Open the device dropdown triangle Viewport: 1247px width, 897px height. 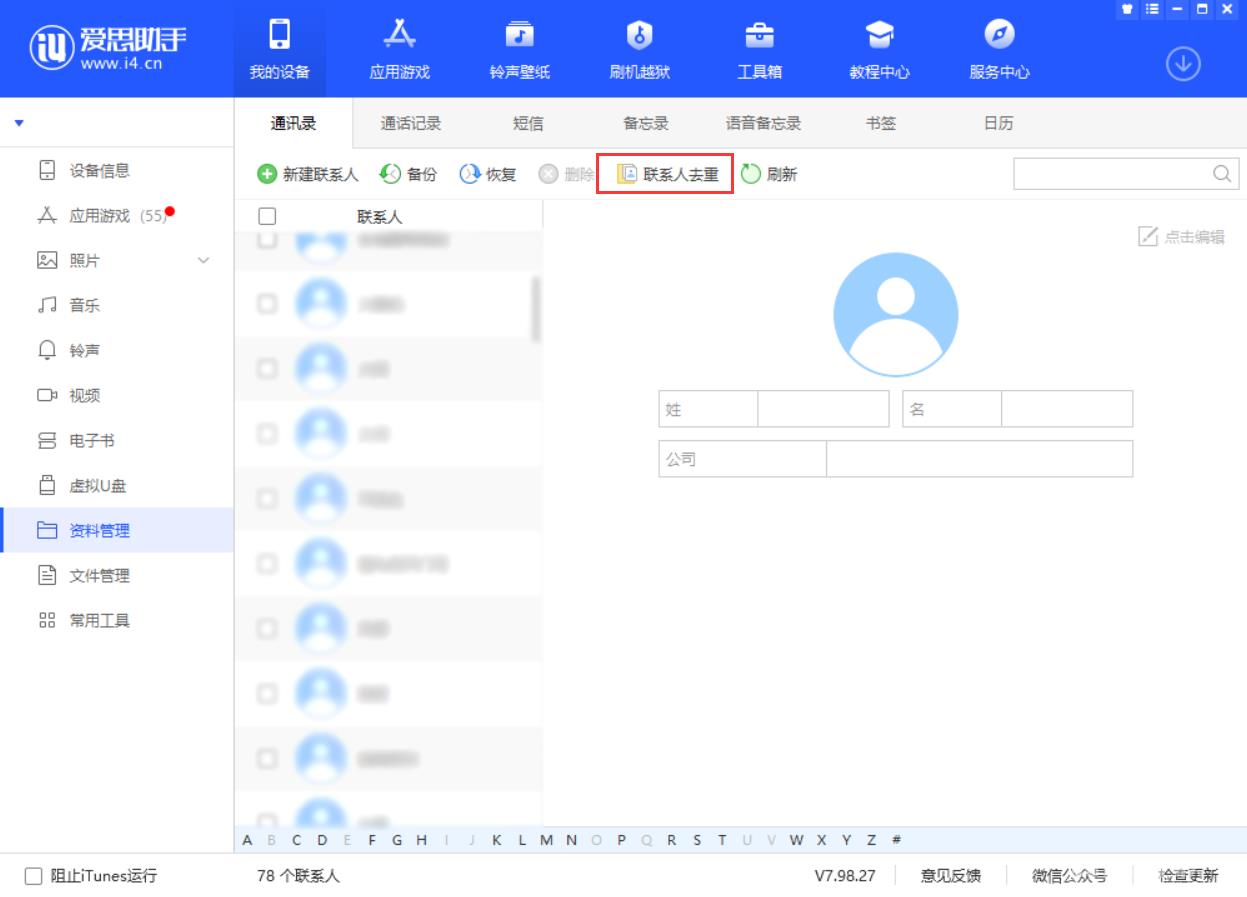pyautogui.click(x=19, y=123)
